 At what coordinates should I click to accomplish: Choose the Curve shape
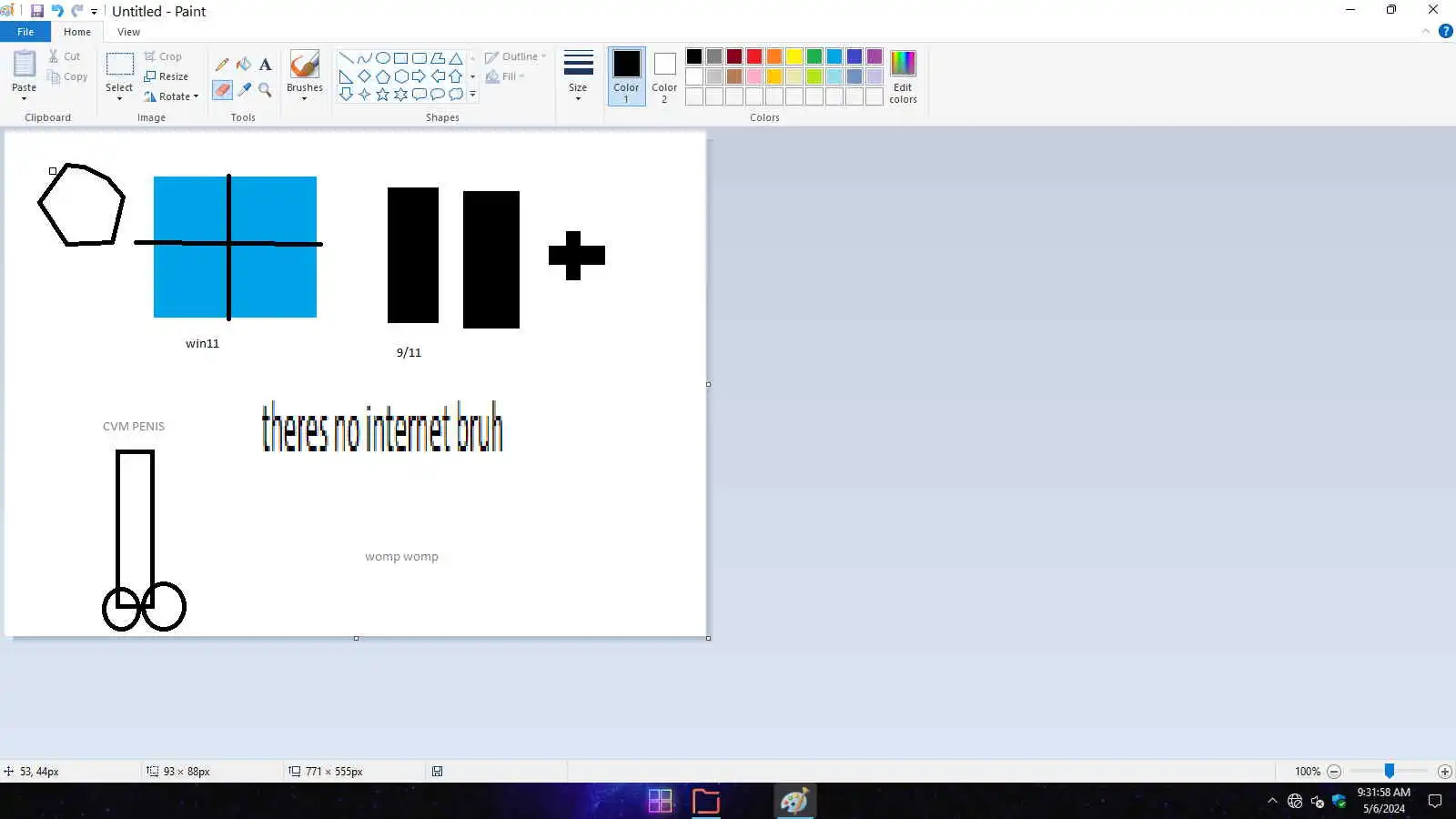pyautogui.click(x=365, y=58)
